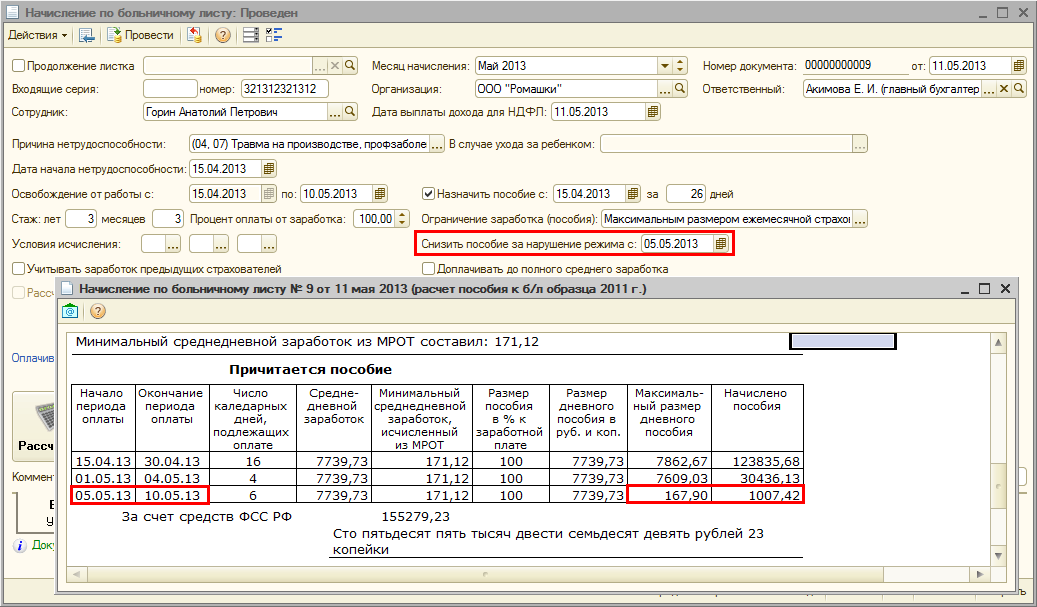Image resolution: width=1037 pixels, height=607 pixels.
Task: Click the Провести post document button
Action: tap(141, 35)
